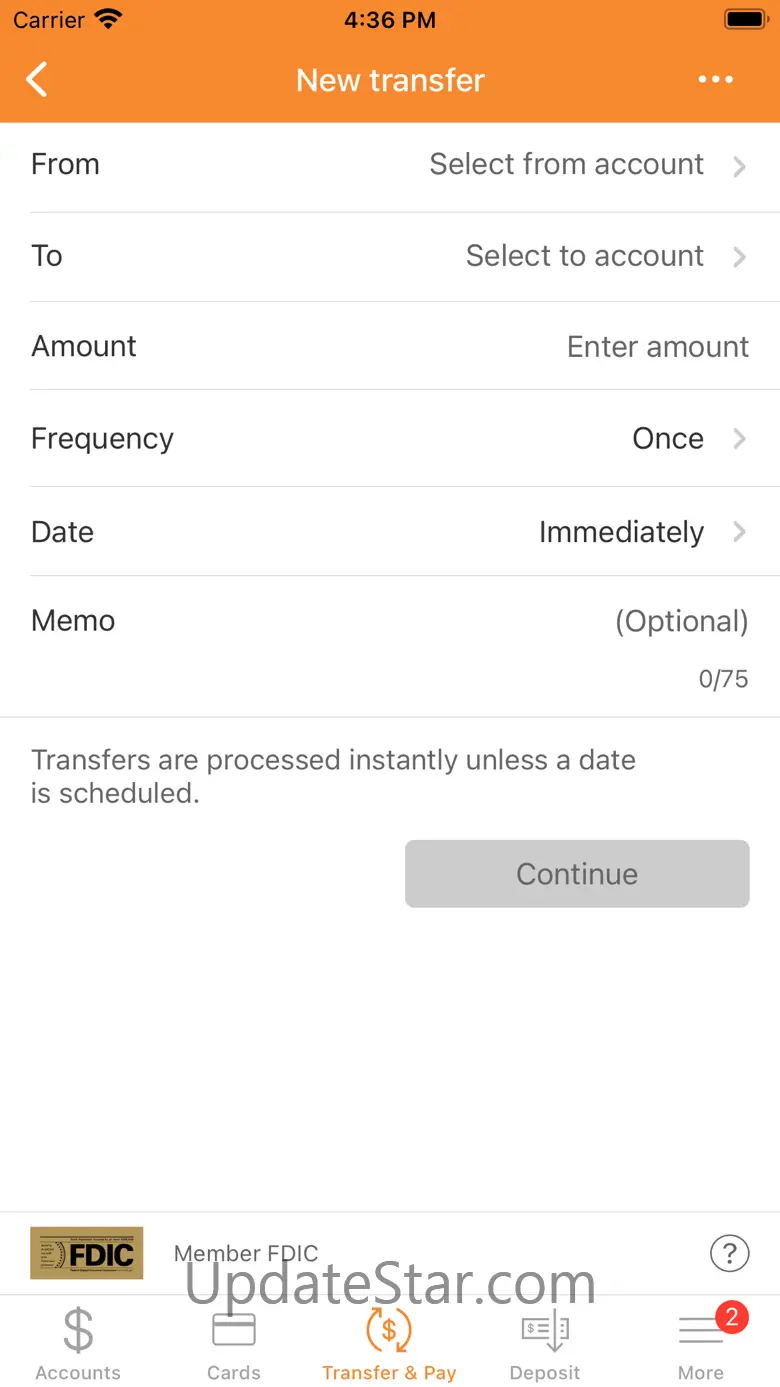Open the Frequency Once selector
The image size is (780, 1387).
point(688,439)
